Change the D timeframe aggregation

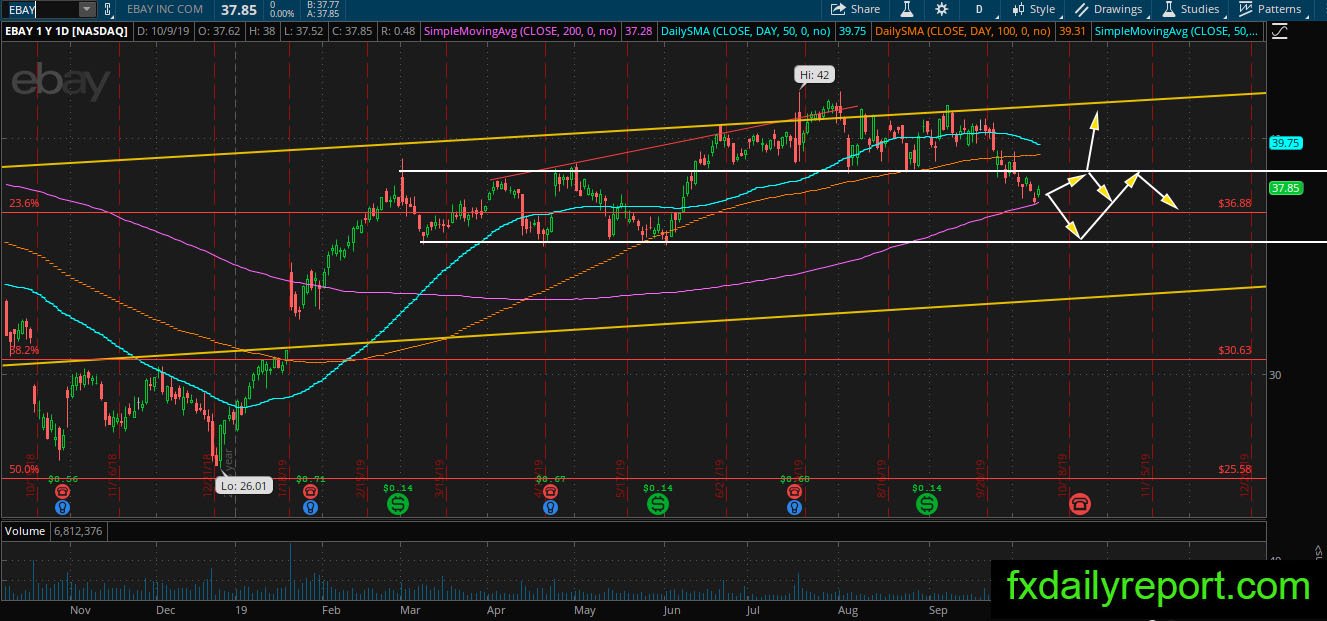click(979, 9)
